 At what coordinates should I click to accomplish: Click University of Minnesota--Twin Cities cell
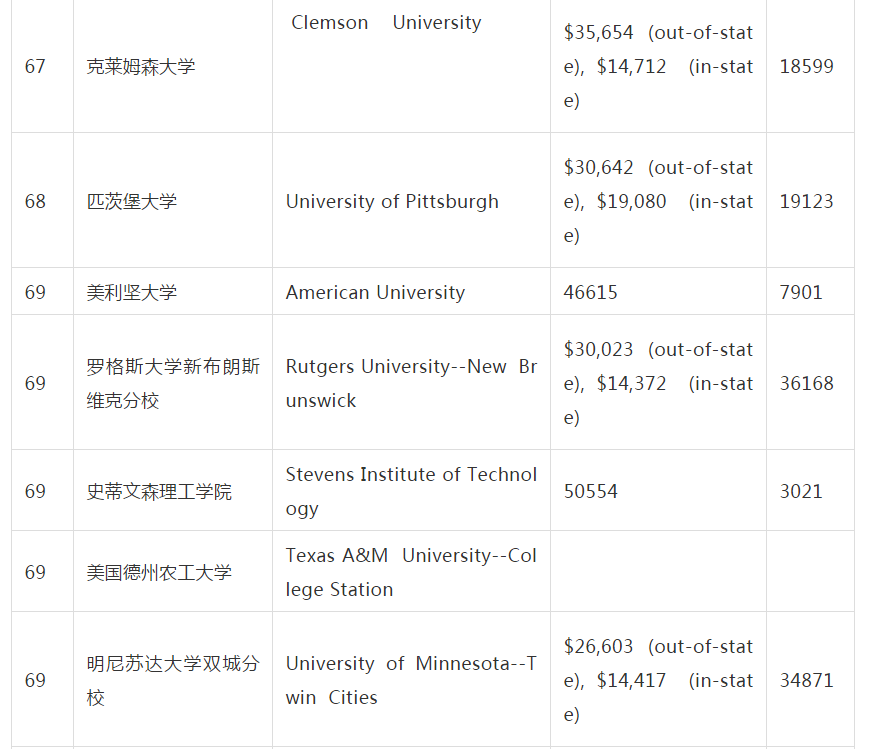click(x=411, y=680)
